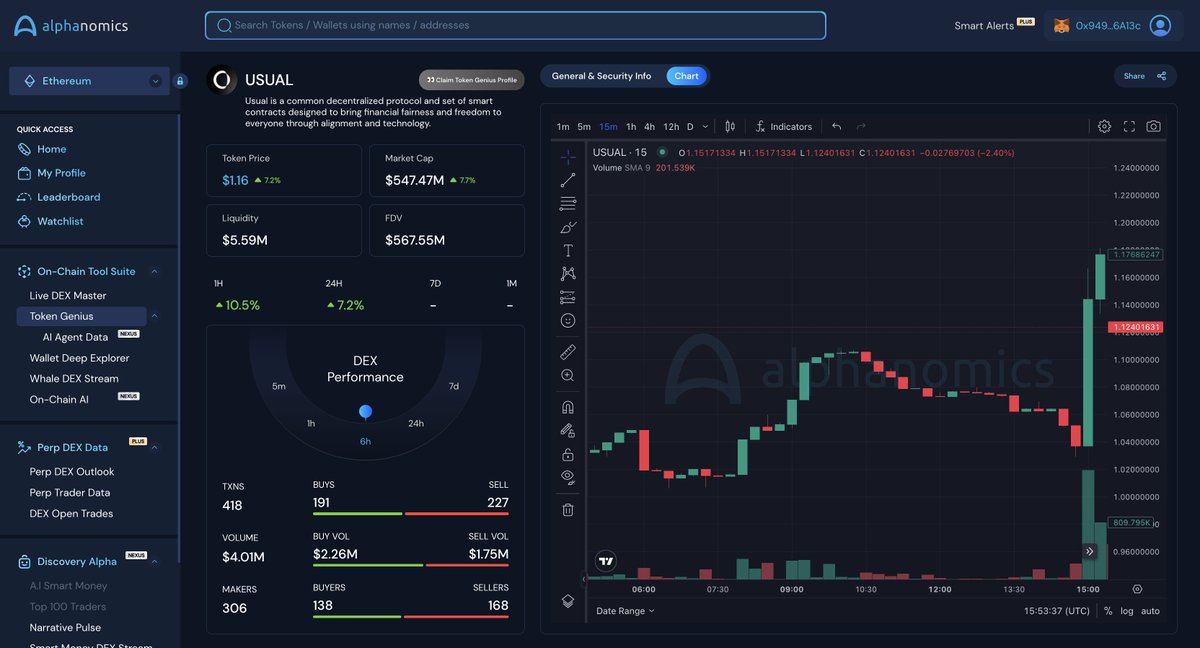Undo the last chart action

(x=836, y=127)
